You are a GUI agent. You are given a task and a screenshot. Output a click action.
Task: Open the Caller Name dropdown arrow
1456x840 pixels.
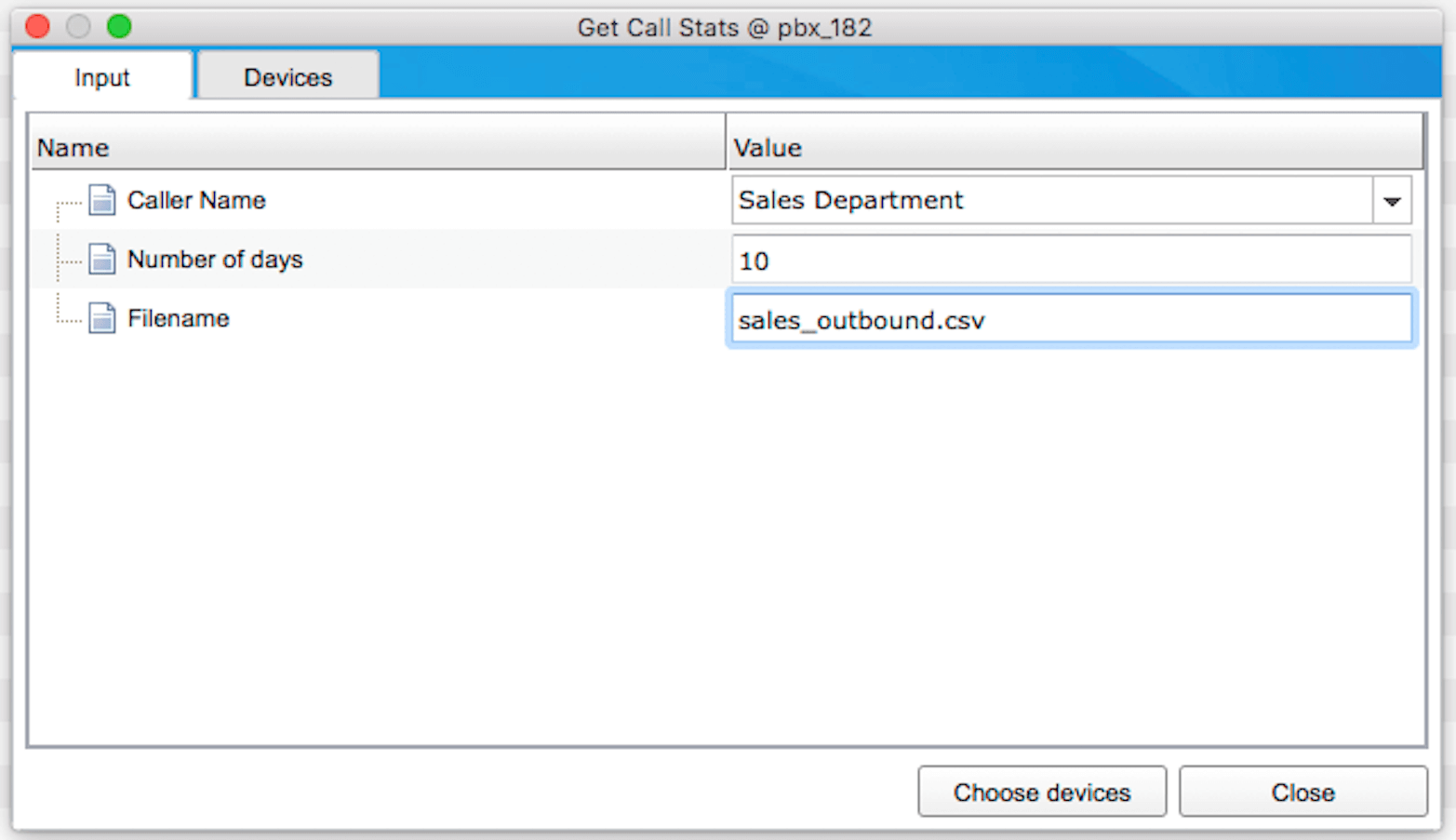coord(1392,201)
